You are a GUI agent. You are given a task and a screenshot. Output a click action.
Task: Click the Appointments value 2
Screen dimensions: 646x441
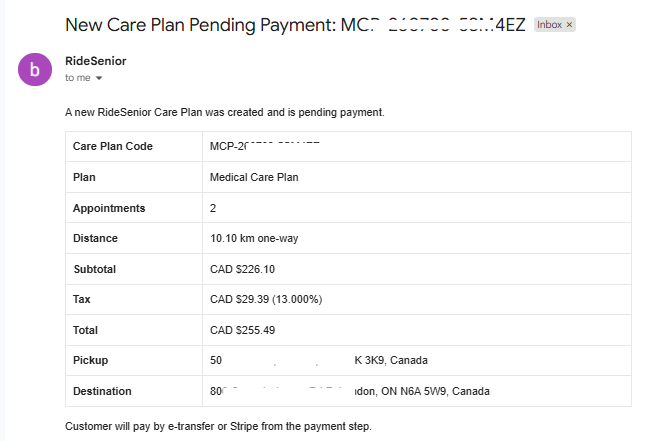pos(213,208)
